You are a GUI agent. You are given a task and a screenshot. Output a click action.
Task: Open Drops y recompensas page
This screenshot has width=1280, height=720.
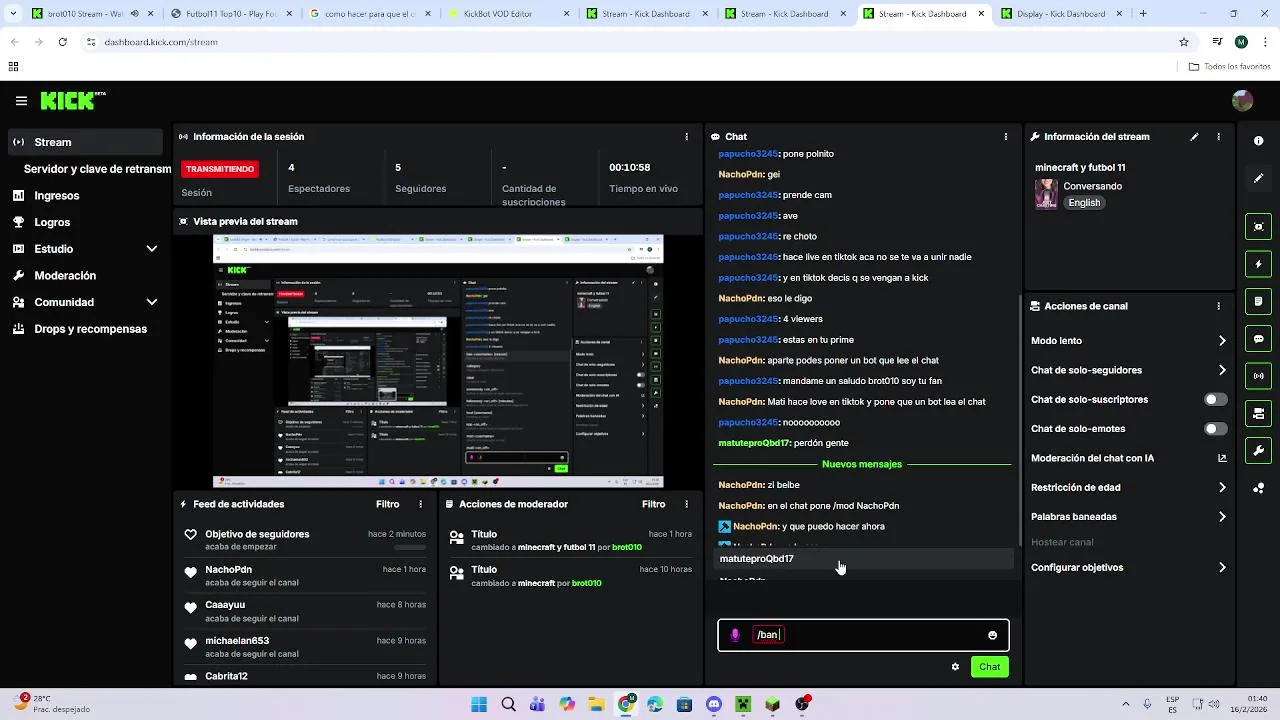click(85, 329)
